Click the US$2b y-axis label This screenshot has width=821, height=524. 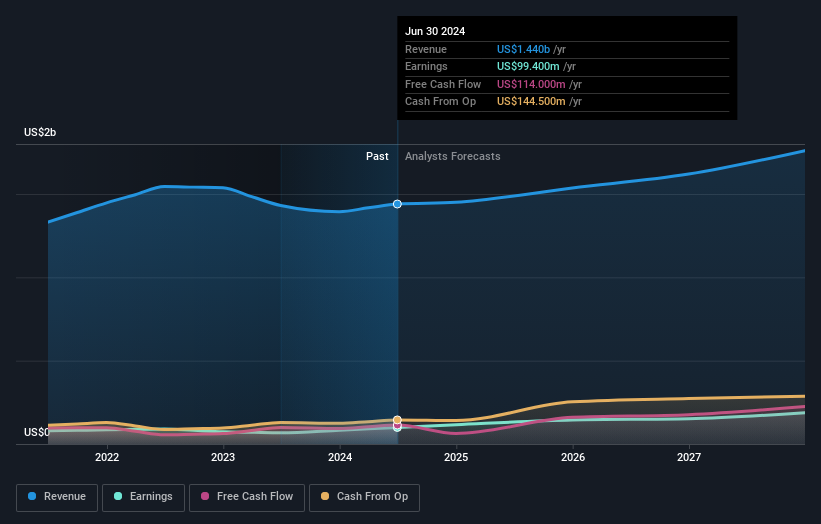[40, 132]
